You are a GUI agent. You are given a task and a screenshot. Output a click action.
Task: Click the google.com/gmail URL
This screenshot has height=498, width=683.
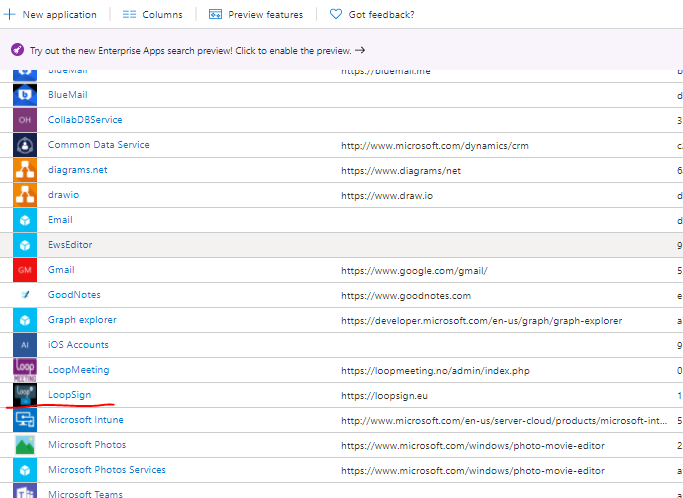pos(414,271)
